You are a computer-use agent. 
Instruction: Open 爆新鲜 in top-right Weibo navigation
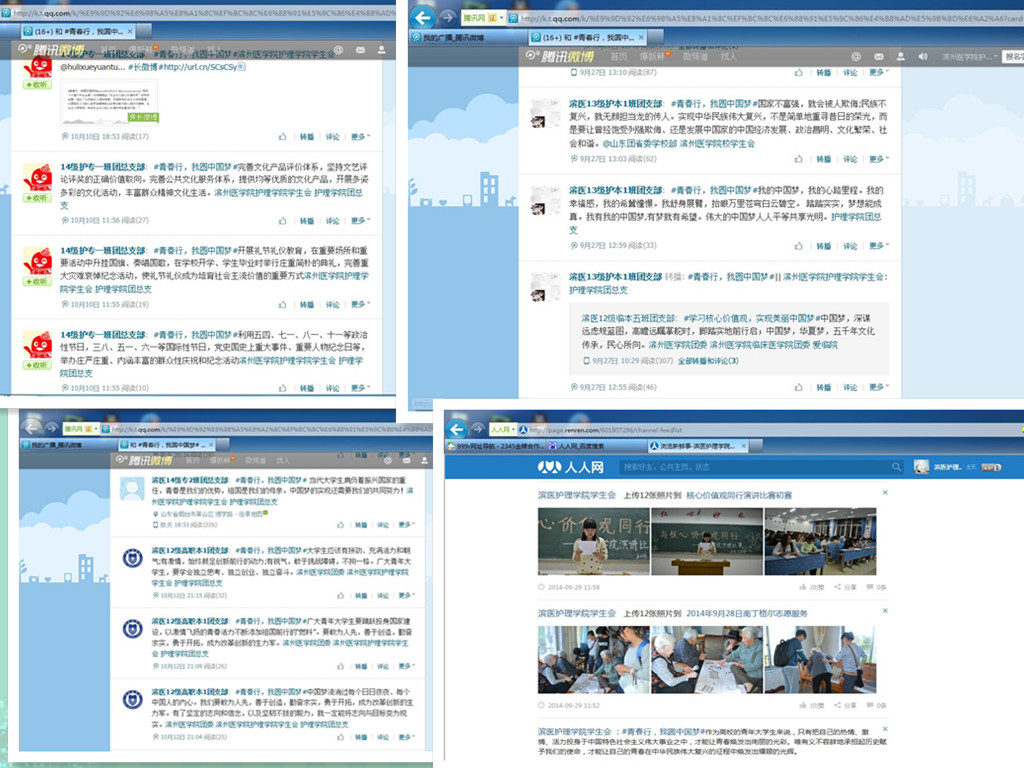[x=654, y=56]
